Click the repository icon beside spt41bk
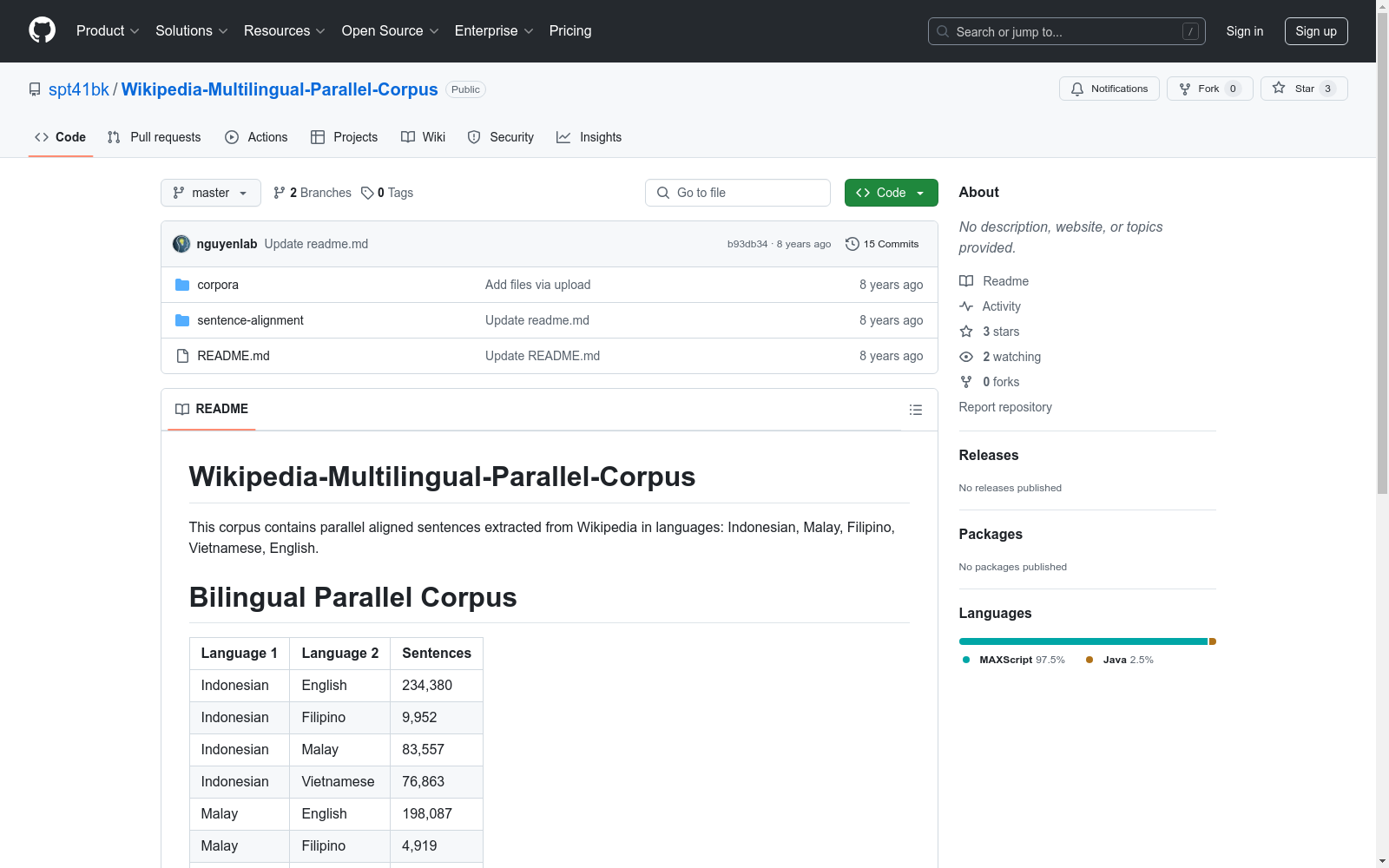Screen dimensions: 1389x868 [x=35, y=89]
